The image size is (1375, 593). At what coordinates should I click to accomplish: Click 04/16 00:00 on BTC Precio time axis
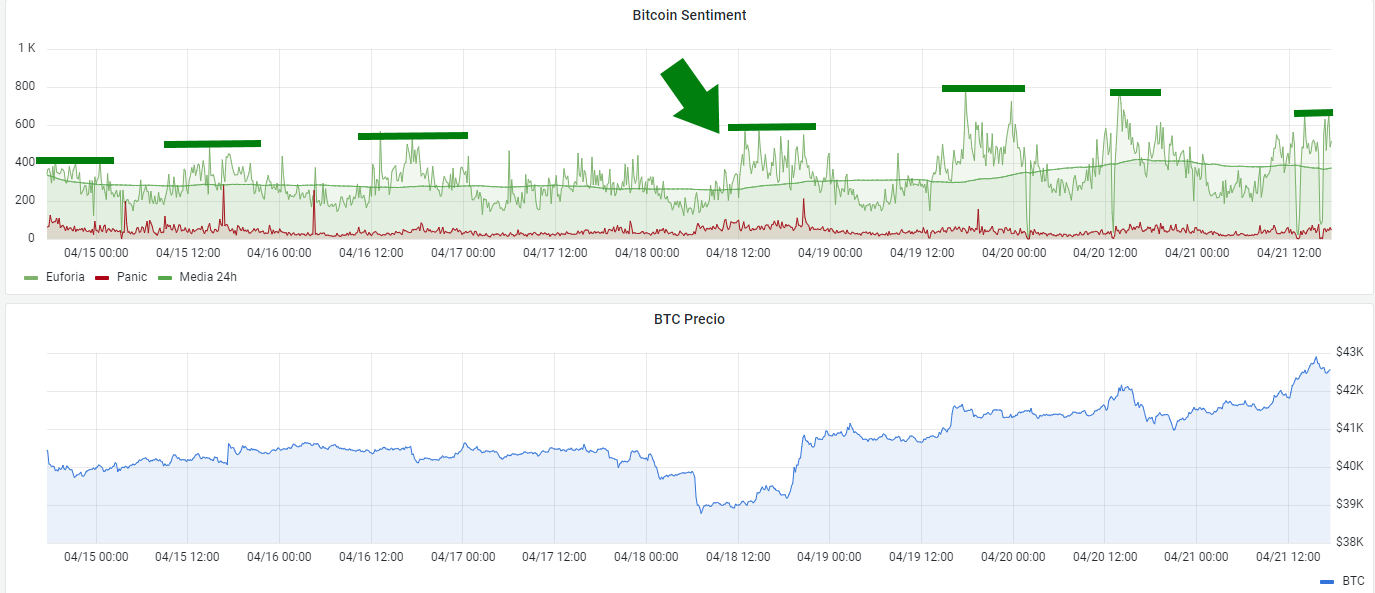(x=279, y=557)
